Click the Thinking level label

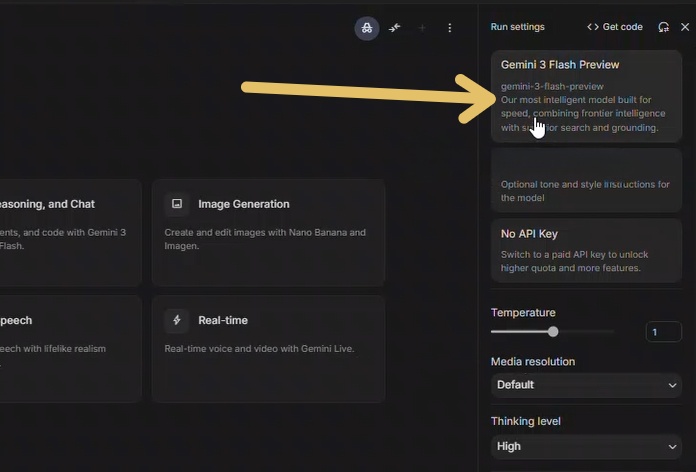[526, 421]
